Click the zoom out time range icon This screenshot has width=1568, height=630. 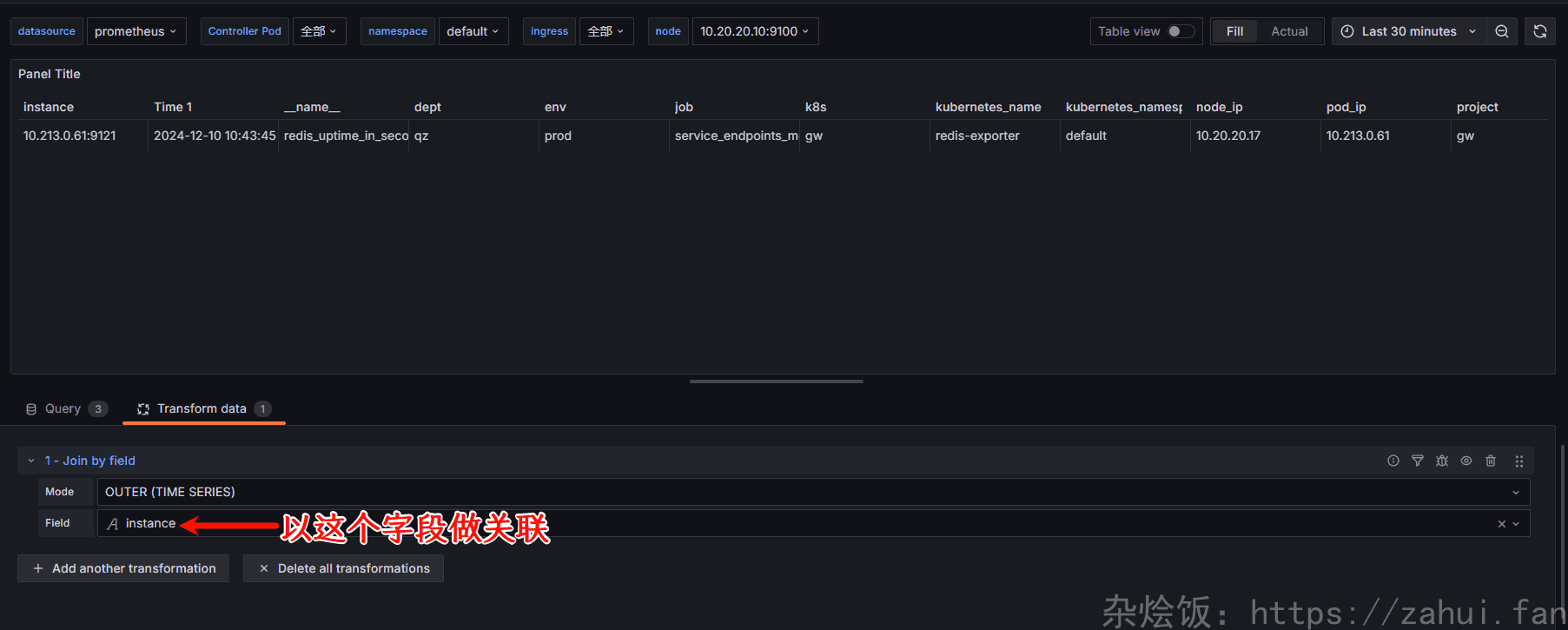click(x=1501, y=31)
